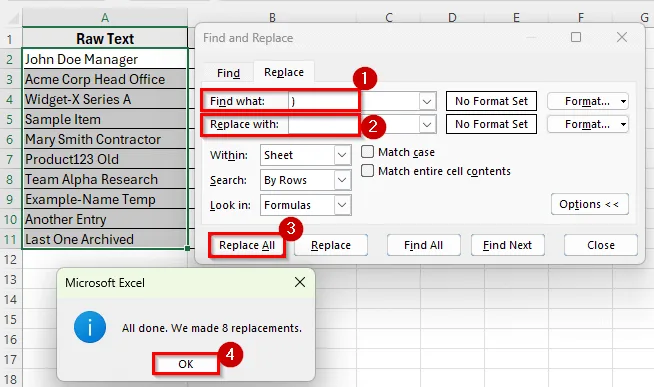Select cell containing Team Alpha Research
Image resolution: width=654 pixels, height=387 pixels.
[x=105, y=179]
